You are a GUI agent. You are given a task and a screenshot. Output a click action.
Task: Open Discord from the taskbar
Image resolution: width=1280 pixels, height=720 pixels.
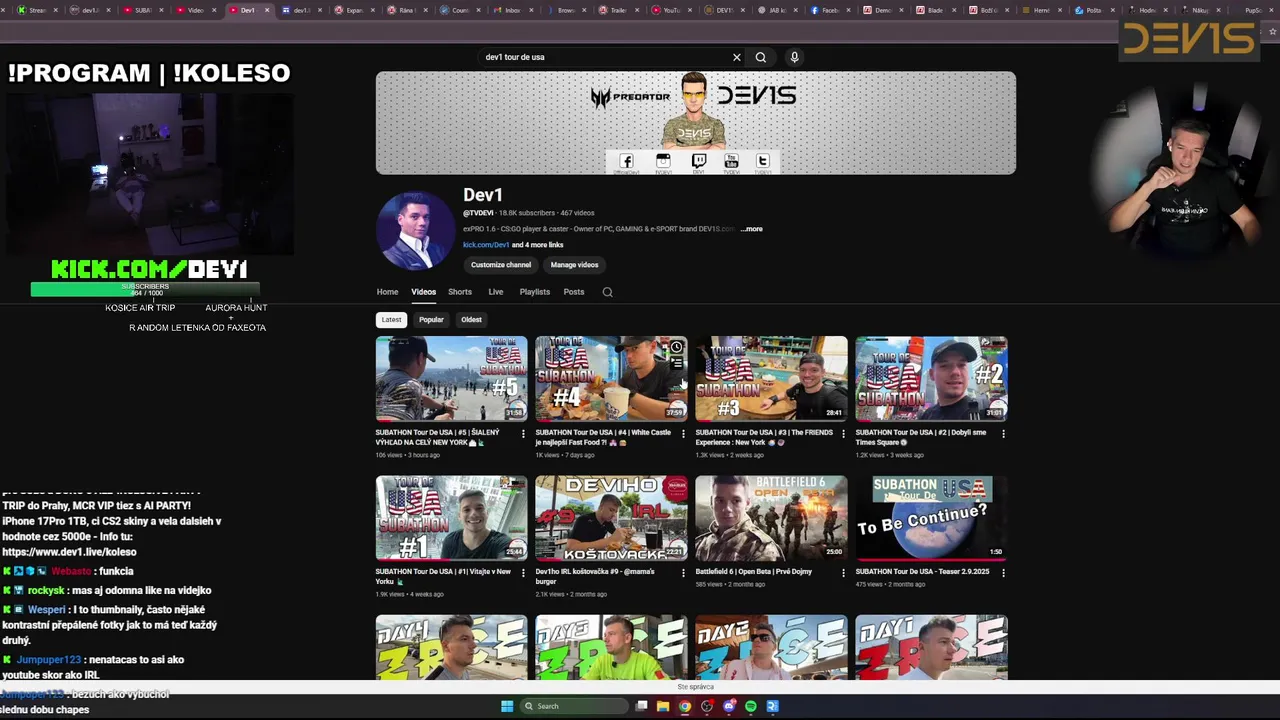(729, 706)
